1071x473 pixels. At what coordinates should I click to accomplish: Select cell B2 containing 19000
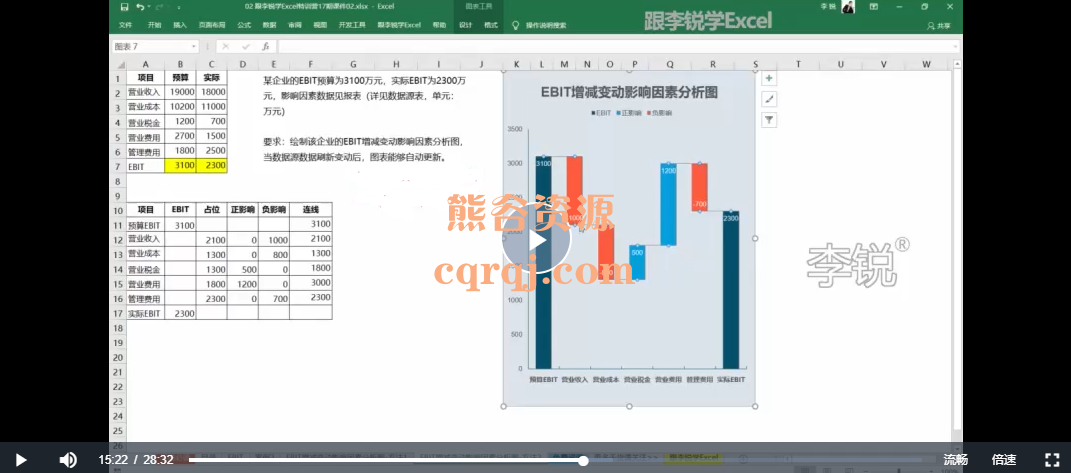tap(180, 92)
